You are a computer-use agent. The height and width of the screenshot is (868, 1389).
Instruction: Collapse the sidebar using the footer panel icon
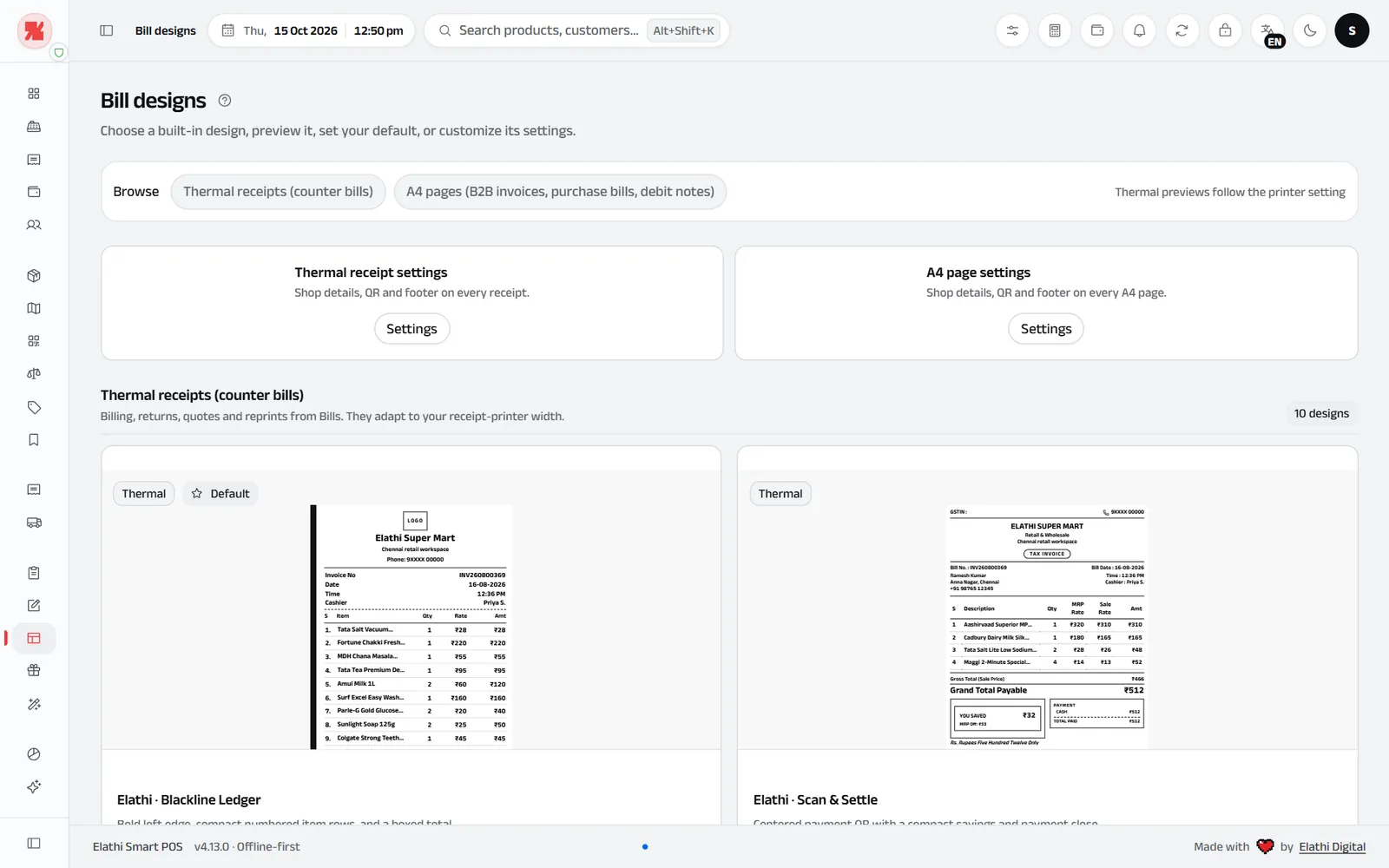pyautogui.click(x=34, y=843)
